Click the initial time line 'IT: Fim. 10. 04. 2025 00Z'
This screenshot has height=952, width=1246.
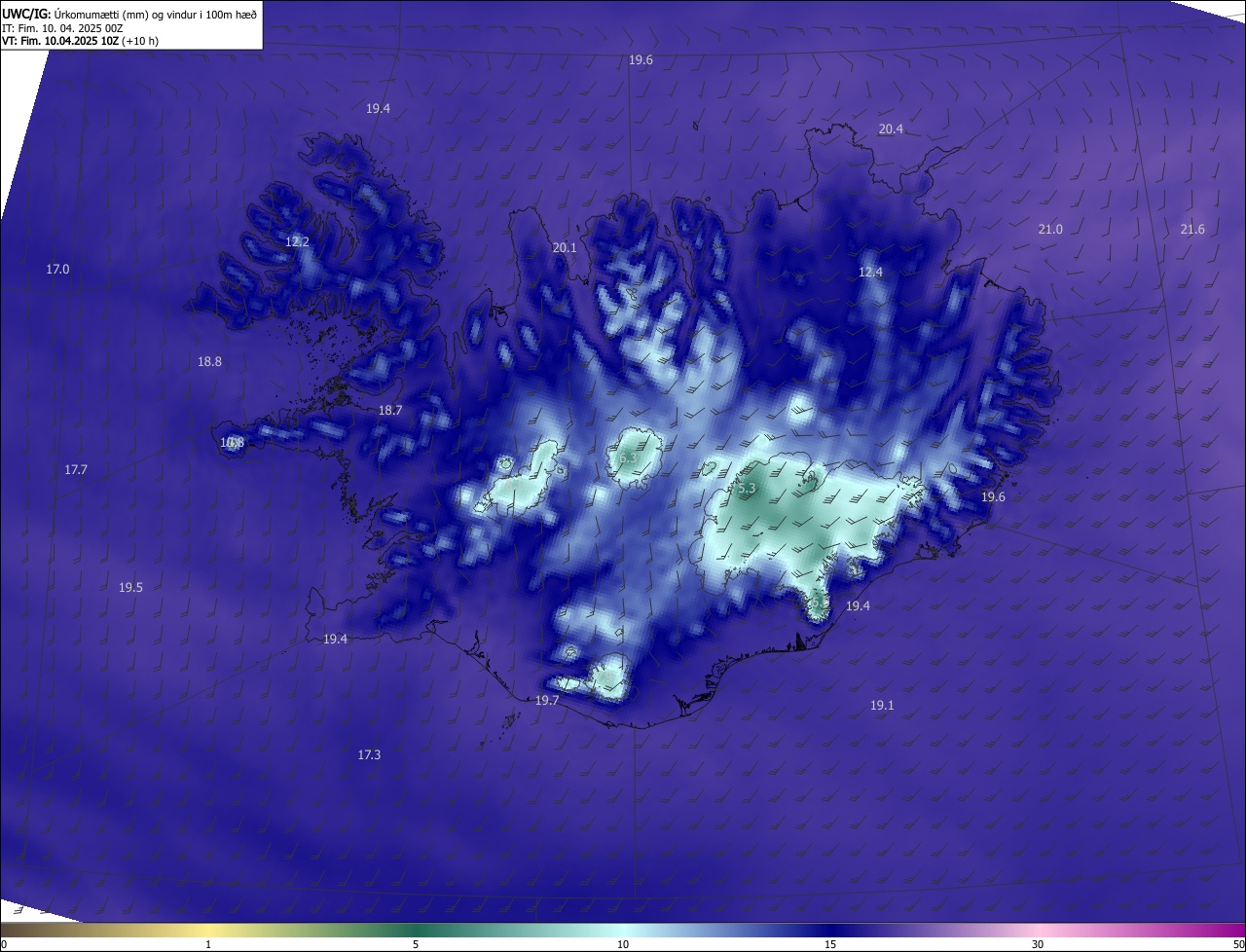[62, 28]
